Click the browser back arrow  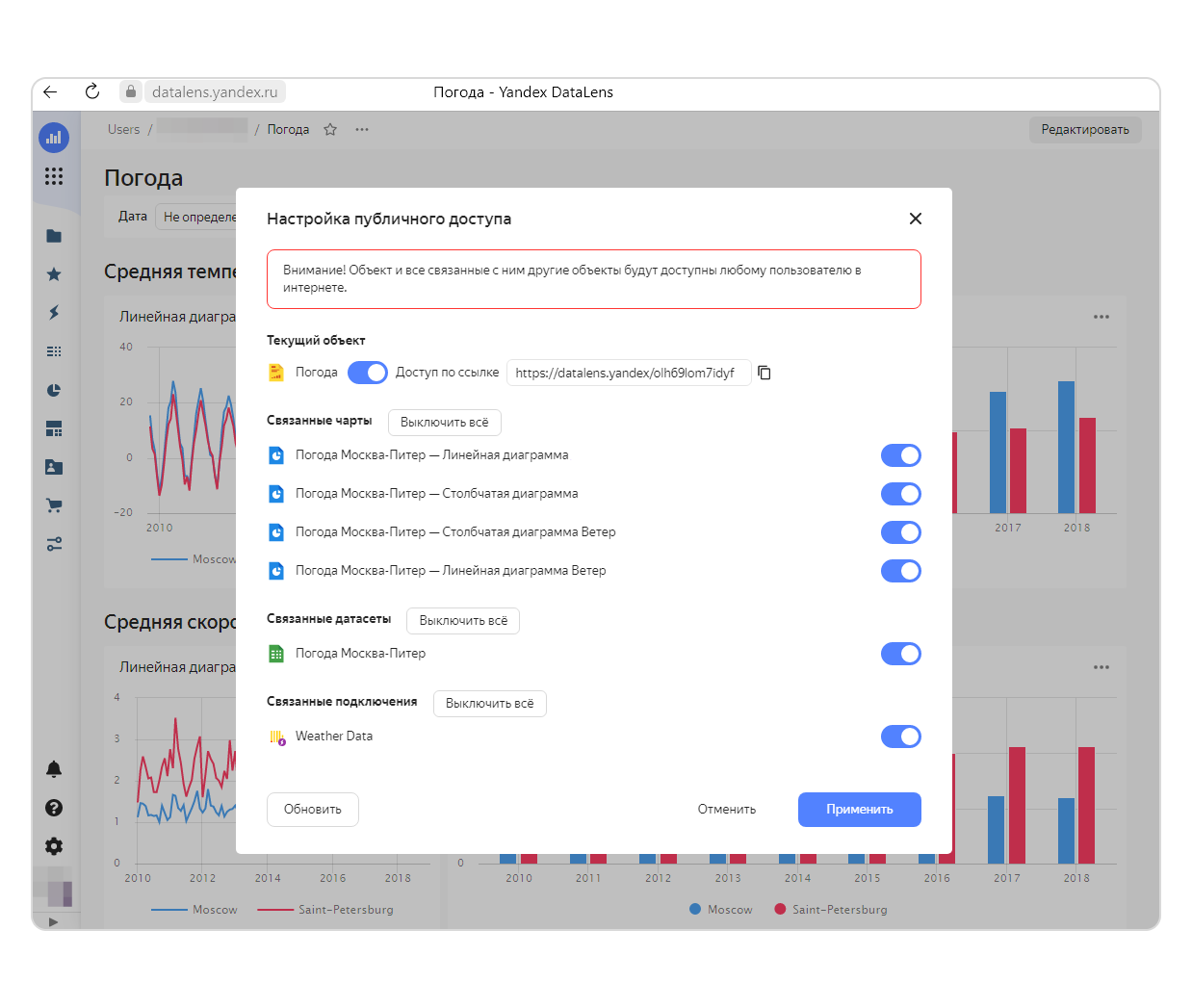pyautogui.click(x=50, y=91)
